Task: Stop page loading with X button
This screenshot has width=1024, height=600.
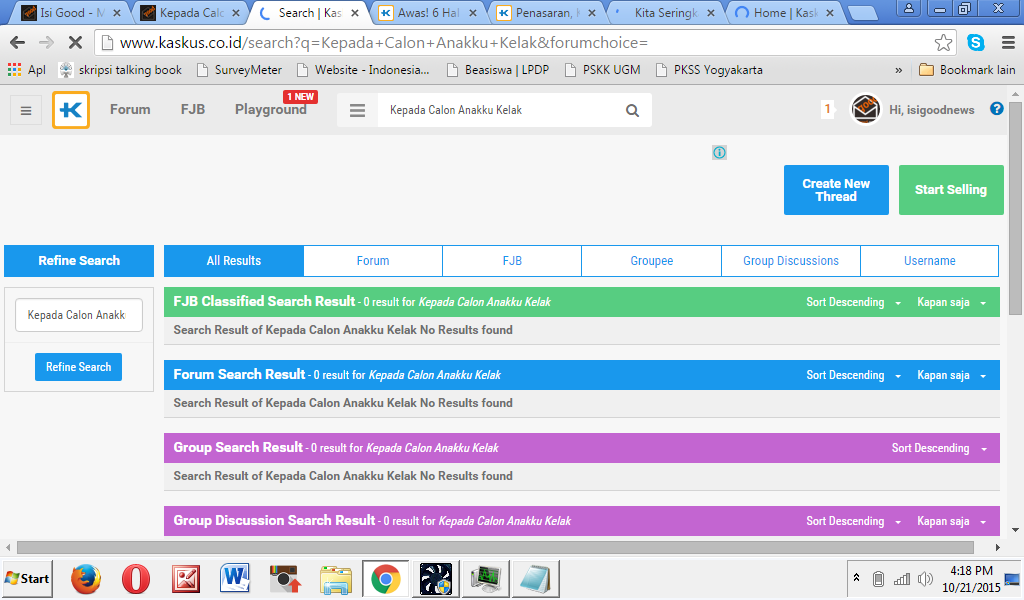Action: (x=75, y=43)
